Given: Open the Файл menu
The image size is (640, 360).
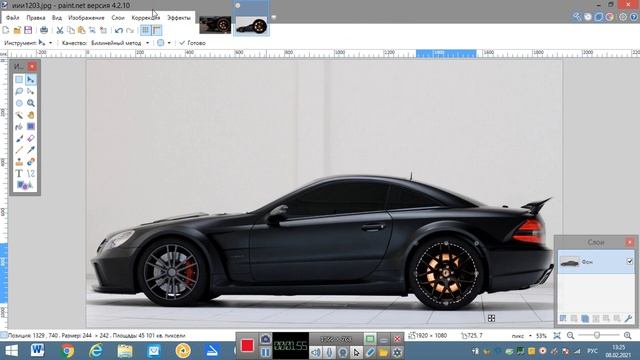Looking at the screenshot, I should click(13, 18).
